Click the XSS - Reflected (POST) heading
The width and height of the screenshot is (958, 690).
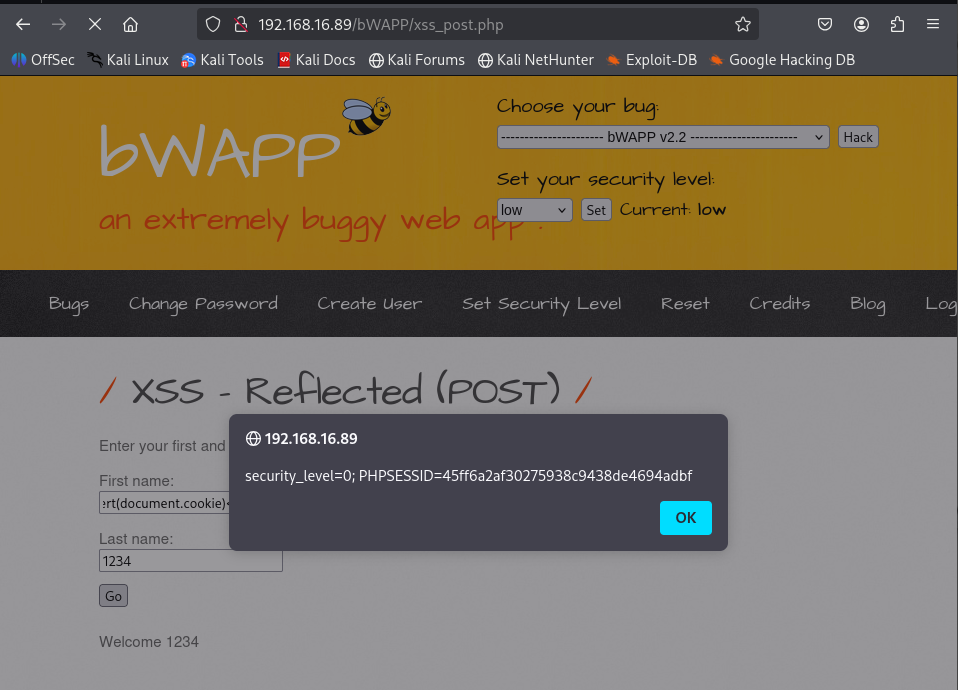click(346, 390)
